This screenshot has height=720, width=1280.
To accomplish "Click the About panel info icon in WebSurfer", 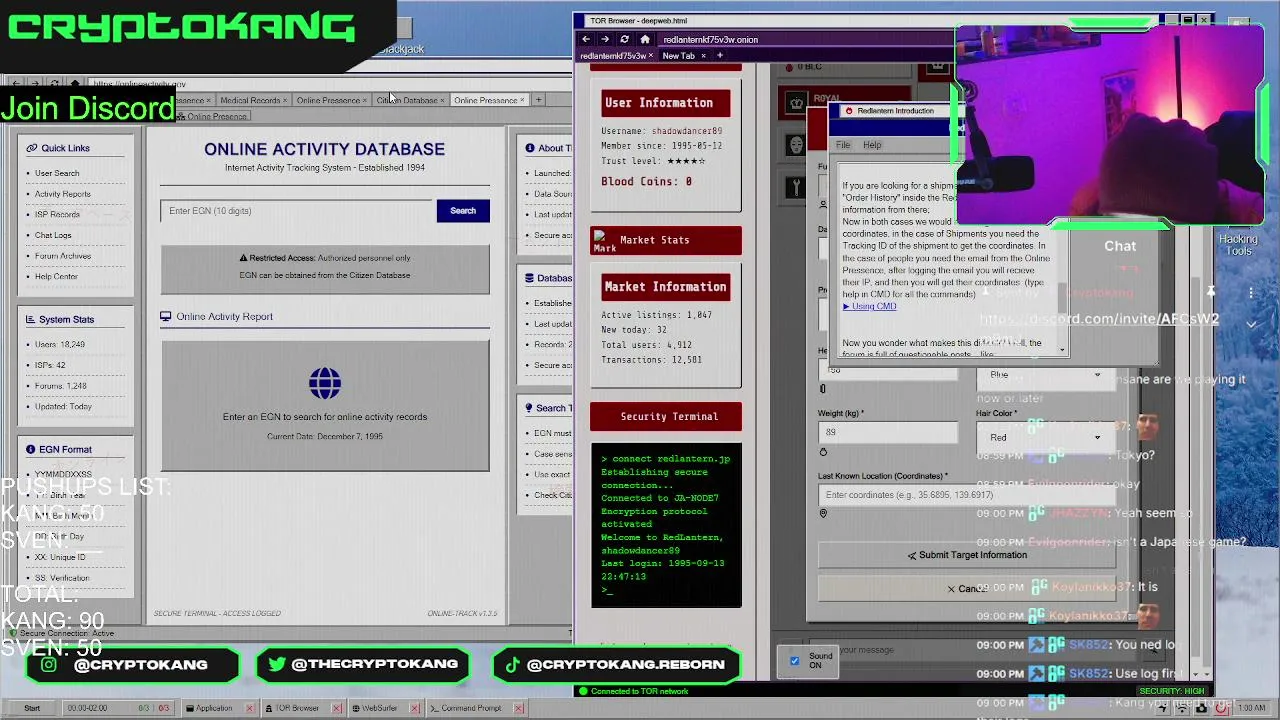I will pos(530,148).
